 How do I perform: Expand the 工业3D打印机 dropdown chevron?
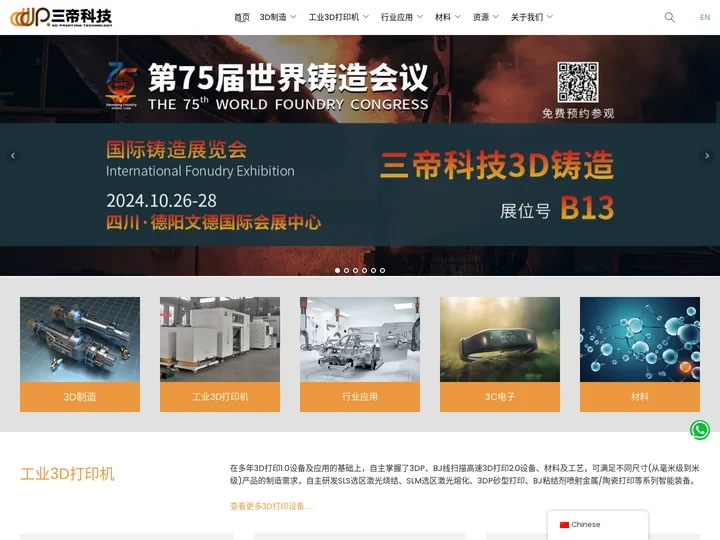pos(366,17)
